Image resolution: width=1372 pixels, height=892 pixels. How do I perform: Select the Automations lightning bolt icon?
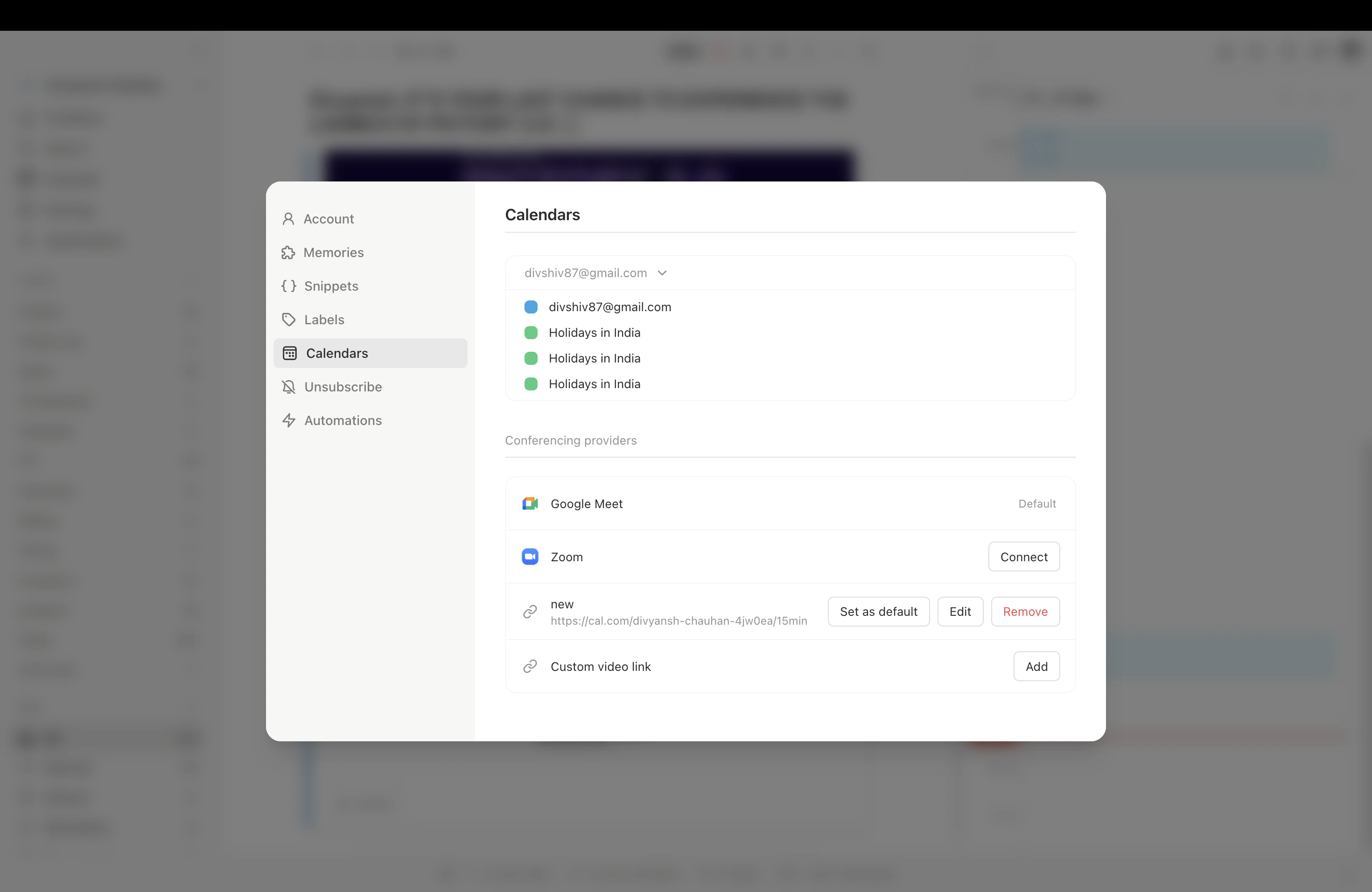click(289, 420)
